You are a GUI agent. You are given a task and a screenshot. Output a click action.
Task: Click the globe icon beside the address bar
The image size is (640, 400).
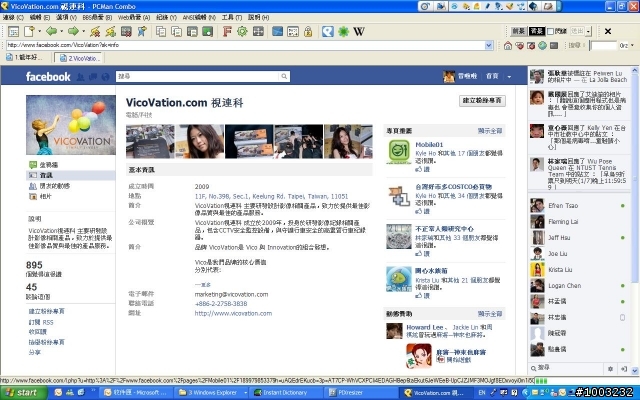point(542,45)
